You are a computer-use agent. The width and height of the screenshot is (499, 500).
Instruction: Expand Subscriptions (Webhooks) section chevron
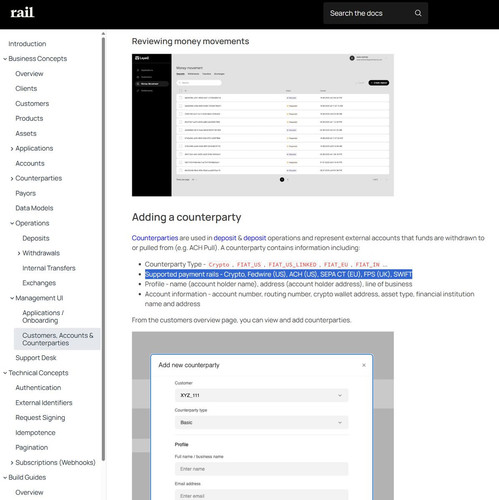click(x=12, y=463)
